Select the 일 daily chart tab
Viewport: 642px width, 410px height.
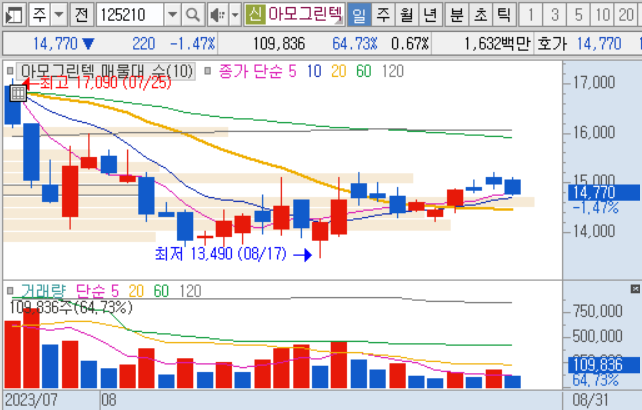(359, 15)
